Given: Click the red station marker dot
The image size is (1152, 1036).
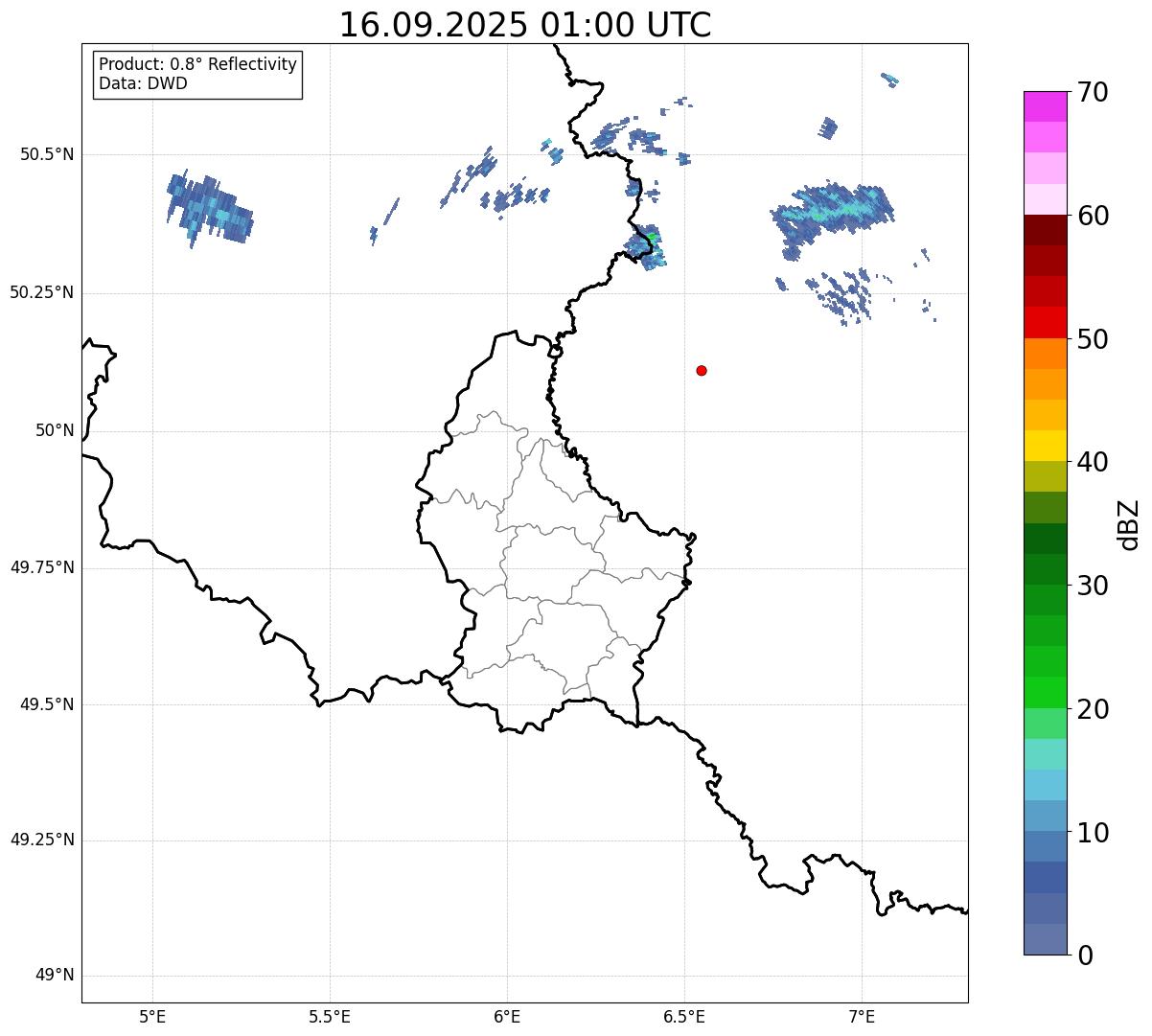Looking at the screenshot, I should [x=702, y=370].
